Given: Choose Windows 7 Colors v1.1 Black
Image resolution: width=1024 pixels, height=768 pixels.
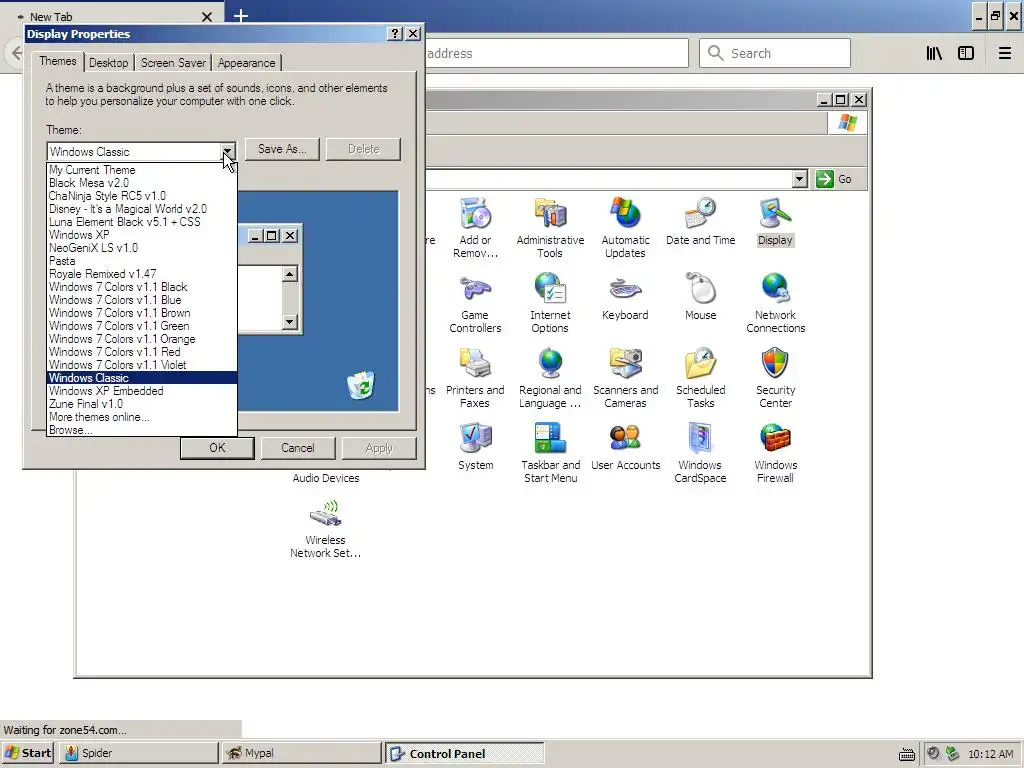Looking at the screenshot, I should tap(142, 287).
